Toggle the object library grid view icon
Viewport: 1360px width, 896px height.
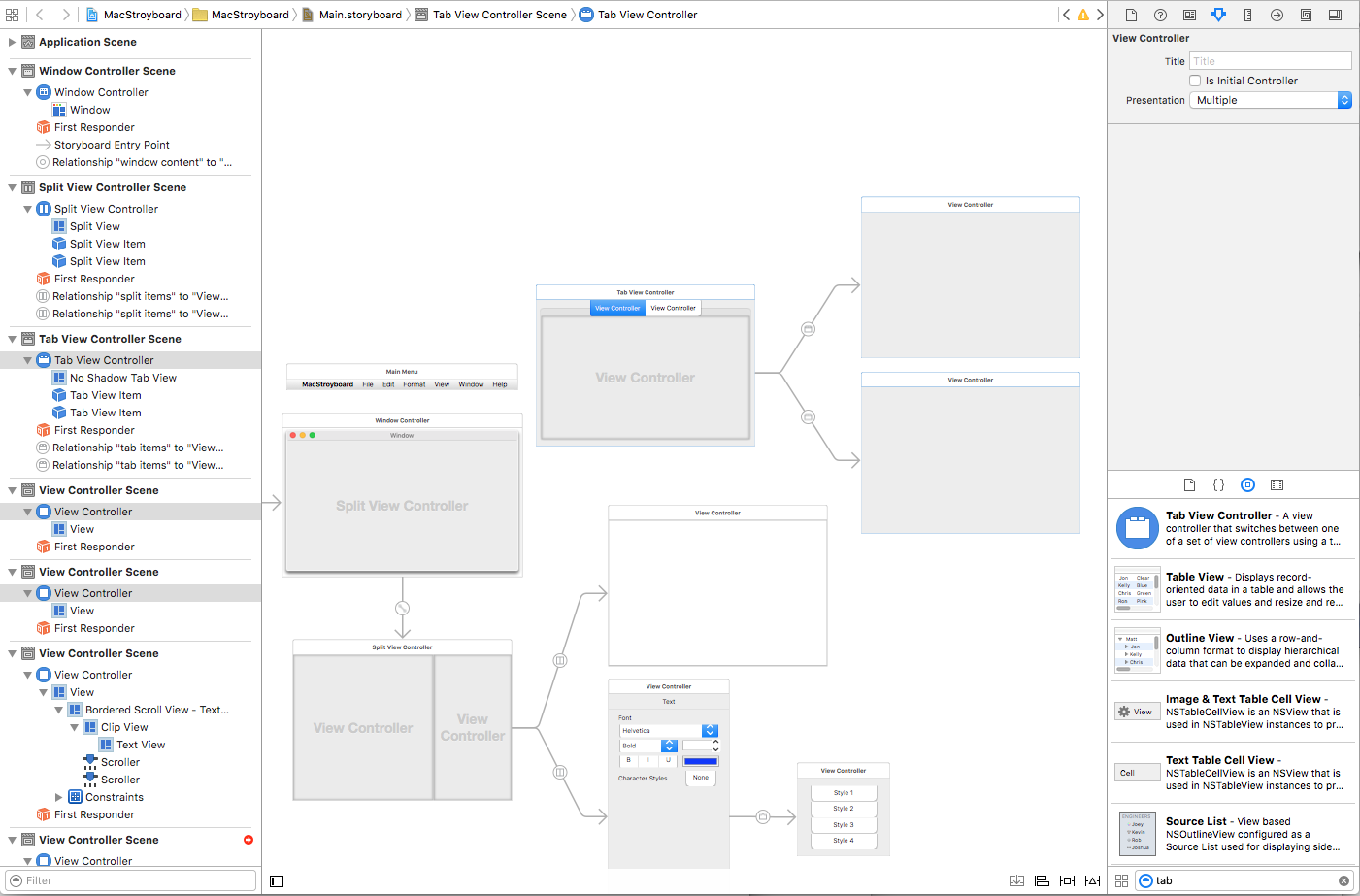1122,880
